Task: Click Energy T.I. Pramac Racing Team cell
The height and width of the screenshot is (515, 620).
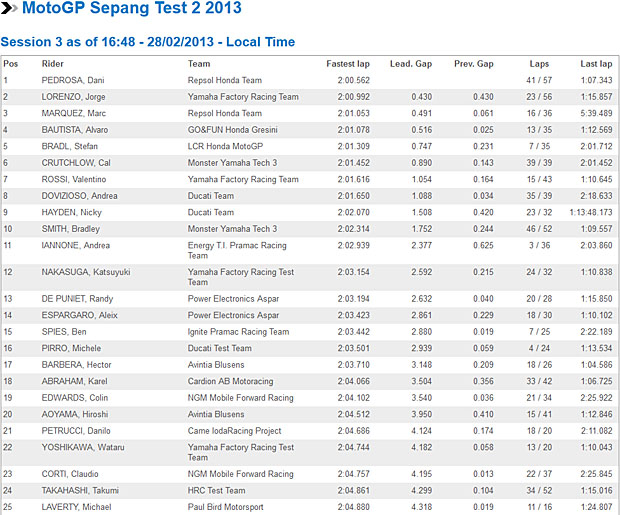Action: point(237,250)
